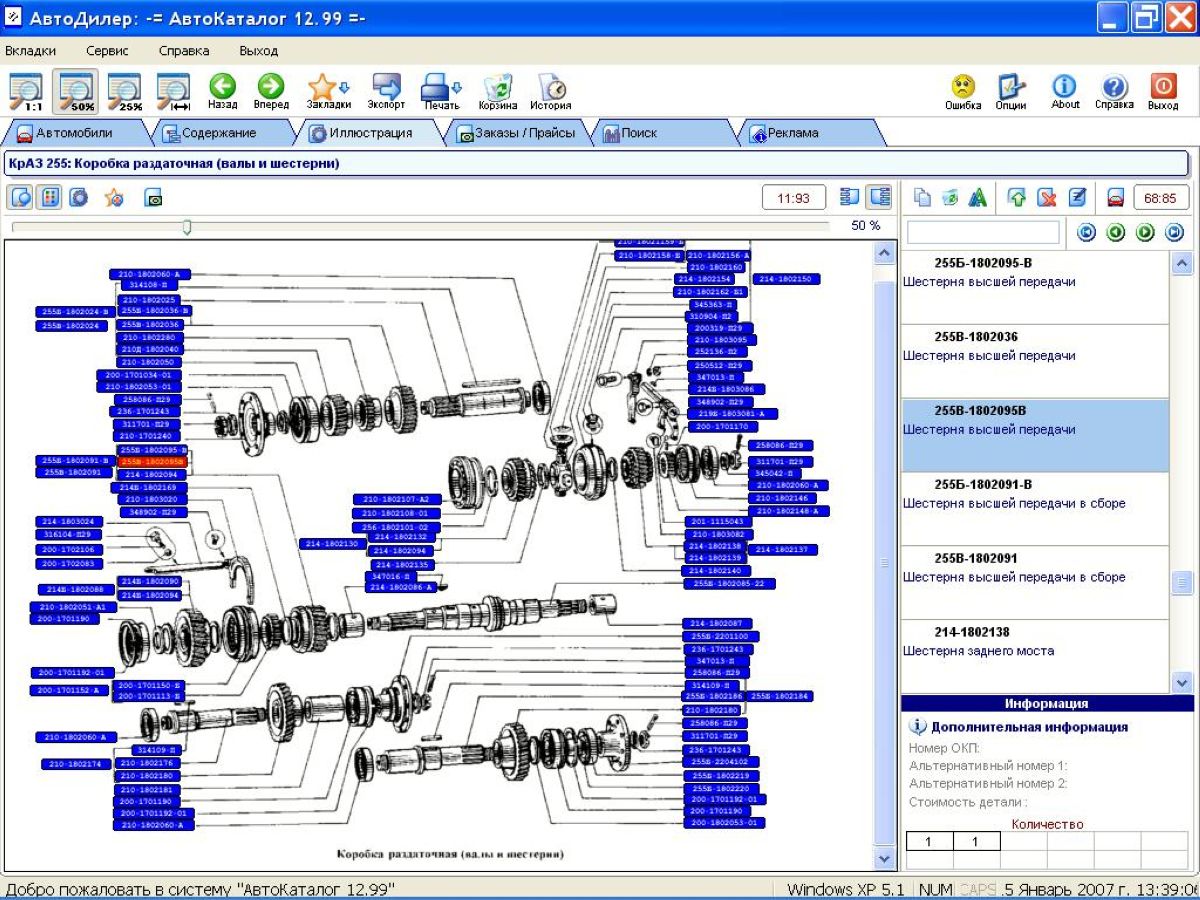The width and height of the screenshot is (1200, 900).
Task: Click the star bookmark icon in illustration toolbar
Action: coord(115,197)
